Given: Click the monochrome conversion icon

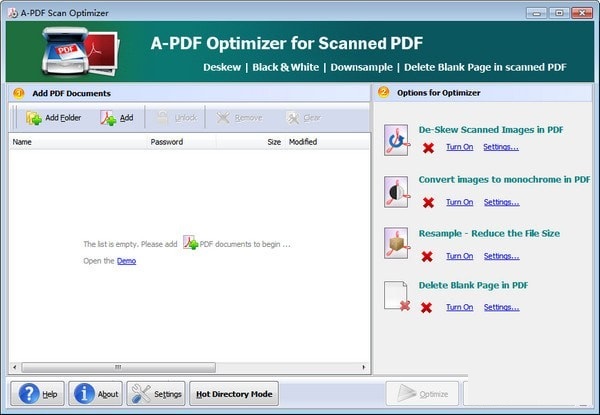Looking at the screenshot, I should 397,192.
